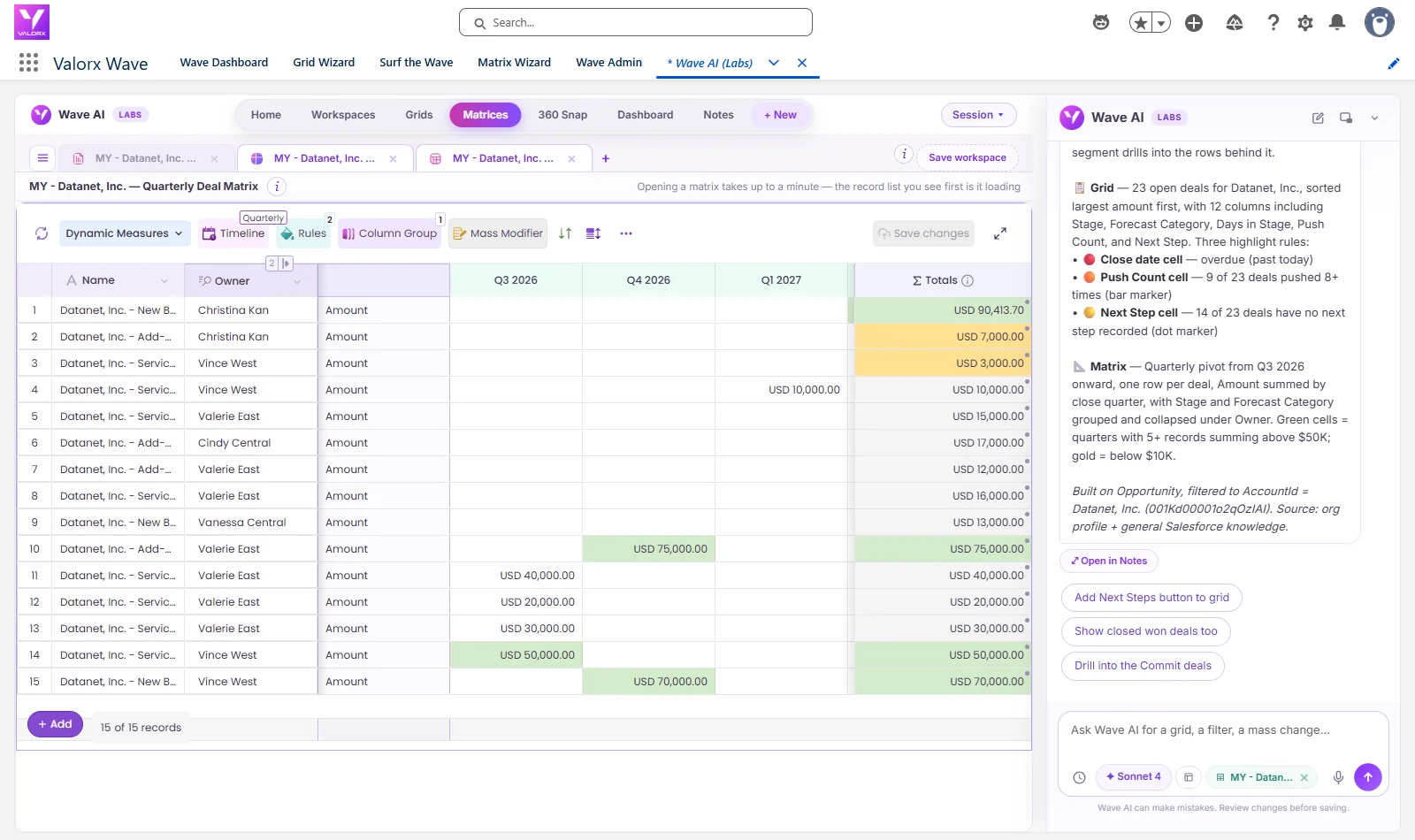1415x840 pixels.
Task: Open the Name column dropdown chevron
Action: click(x=164, y=281)
